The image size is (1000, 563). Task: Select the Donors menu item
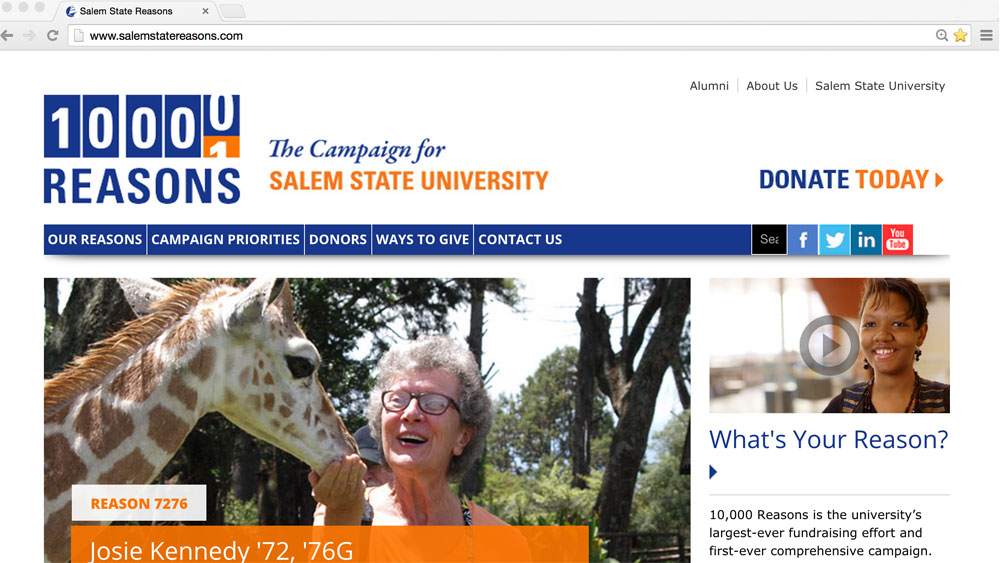coord(338,240)
